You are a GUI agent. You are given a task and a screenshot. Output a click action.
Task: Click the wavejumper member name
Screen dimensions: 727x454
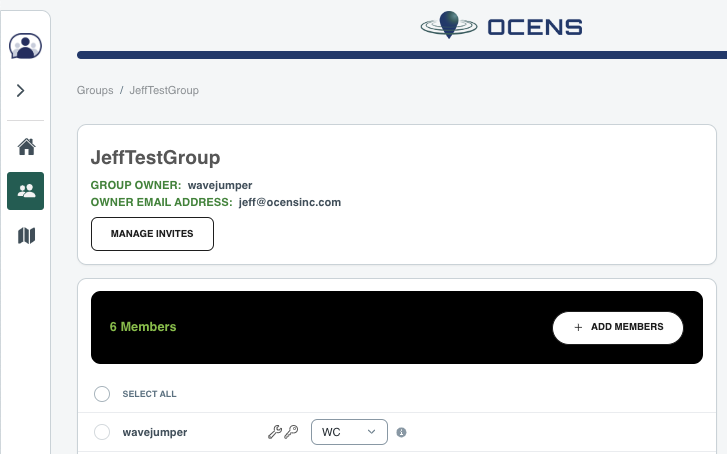pyautogui.click(x=155, y=432)
